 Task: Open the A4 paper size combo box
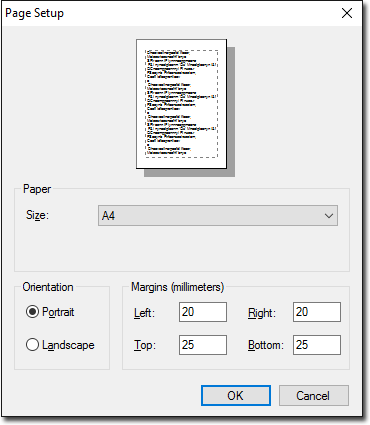click(x=218, y=216)
